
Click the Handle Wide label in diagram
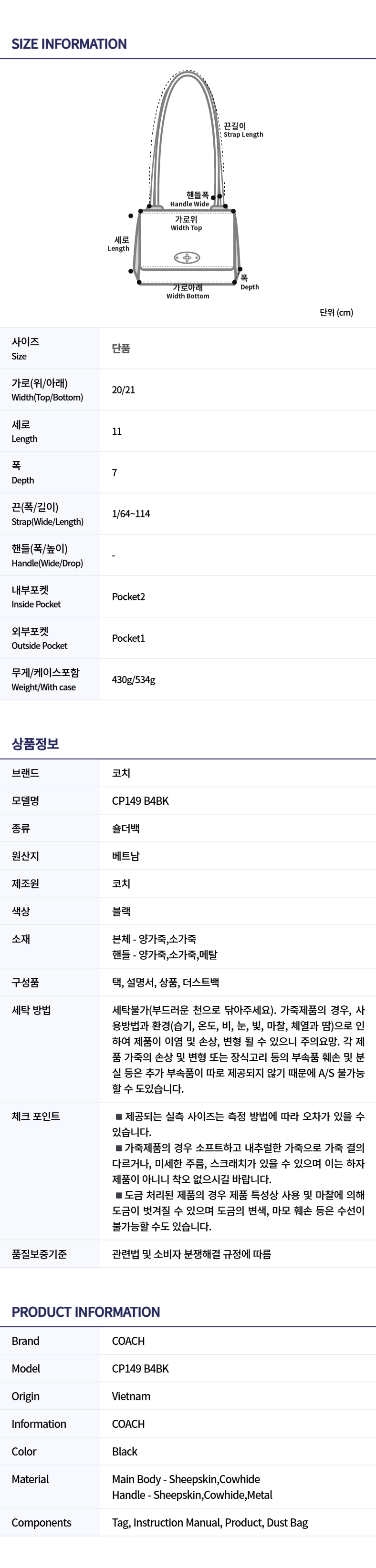[189, 199]
